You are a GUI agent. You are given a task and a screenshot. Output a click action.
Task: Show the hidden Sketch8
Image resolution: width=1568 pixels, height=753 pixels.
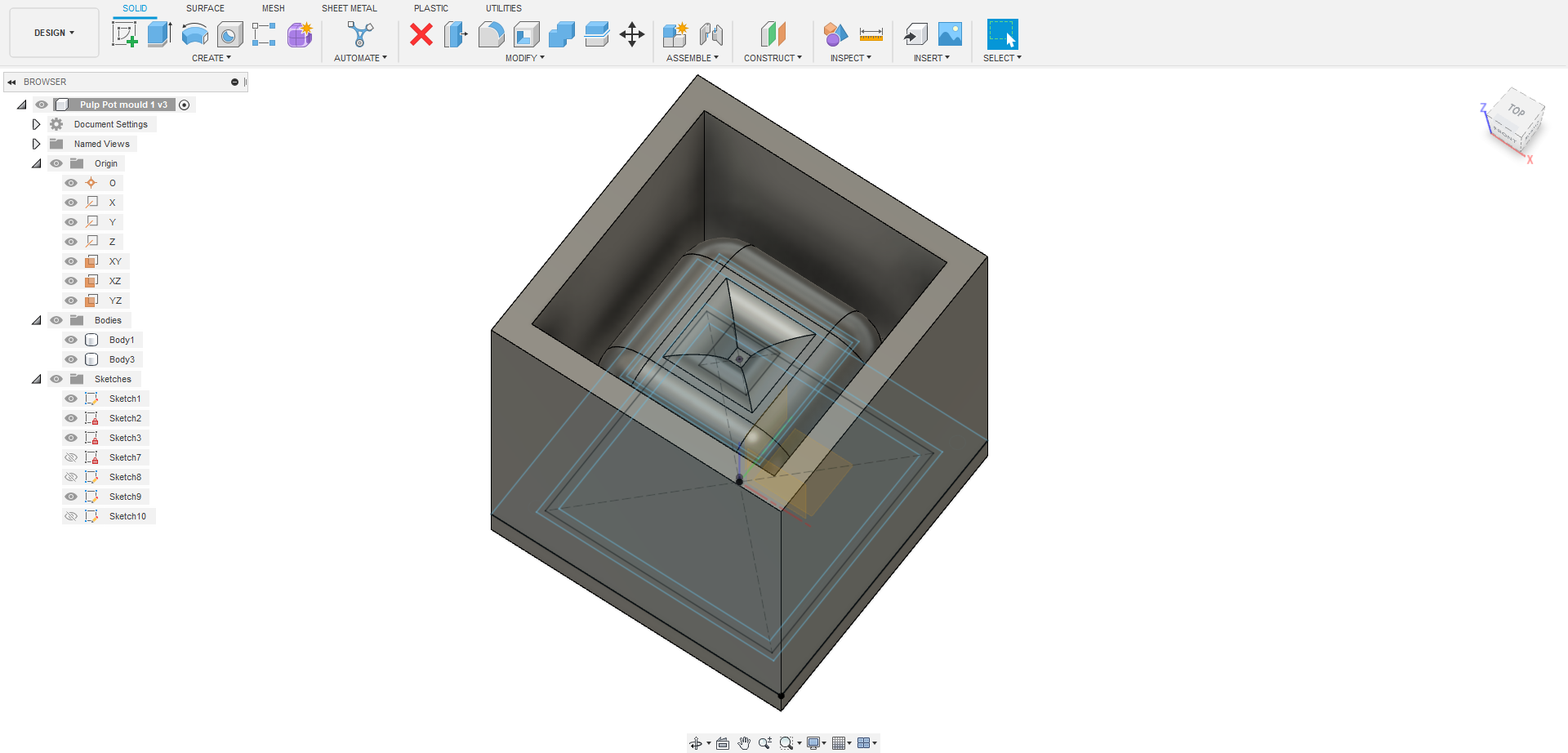coord(71,477)
